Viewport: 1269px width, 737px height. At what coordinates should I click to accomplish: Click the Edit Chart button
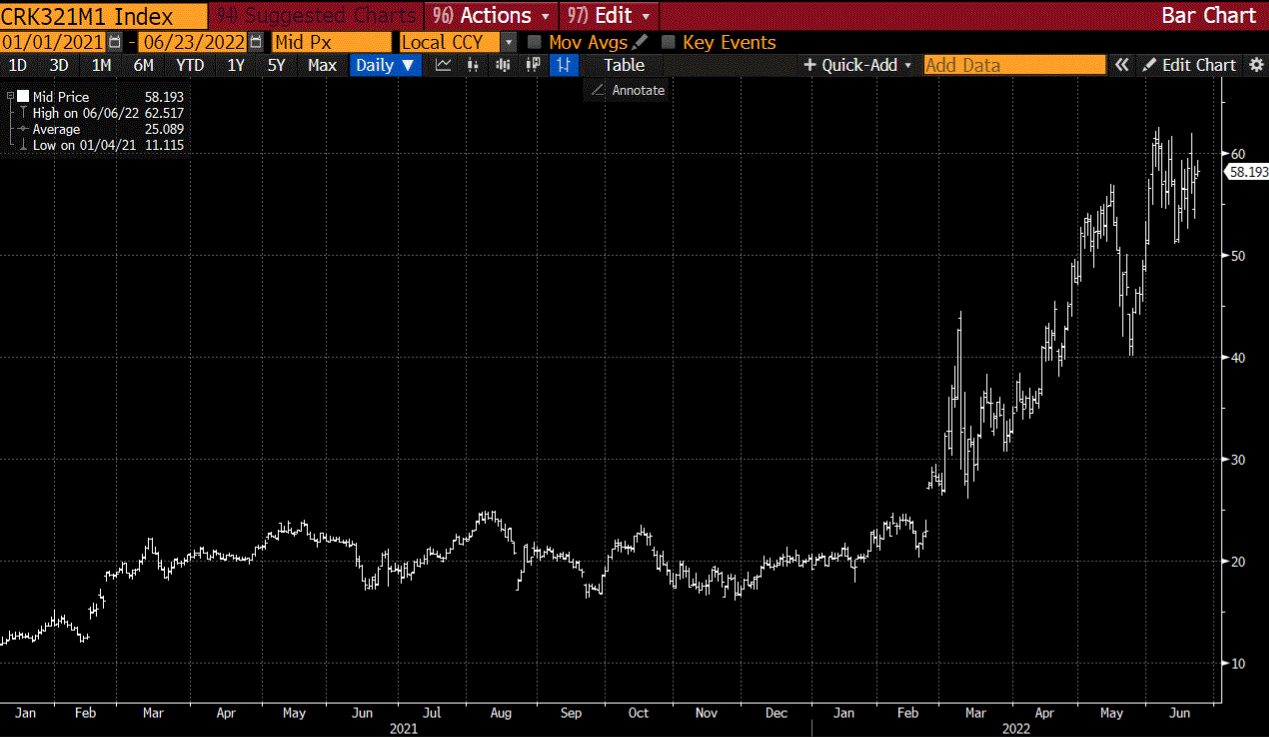coord(1190,65)
